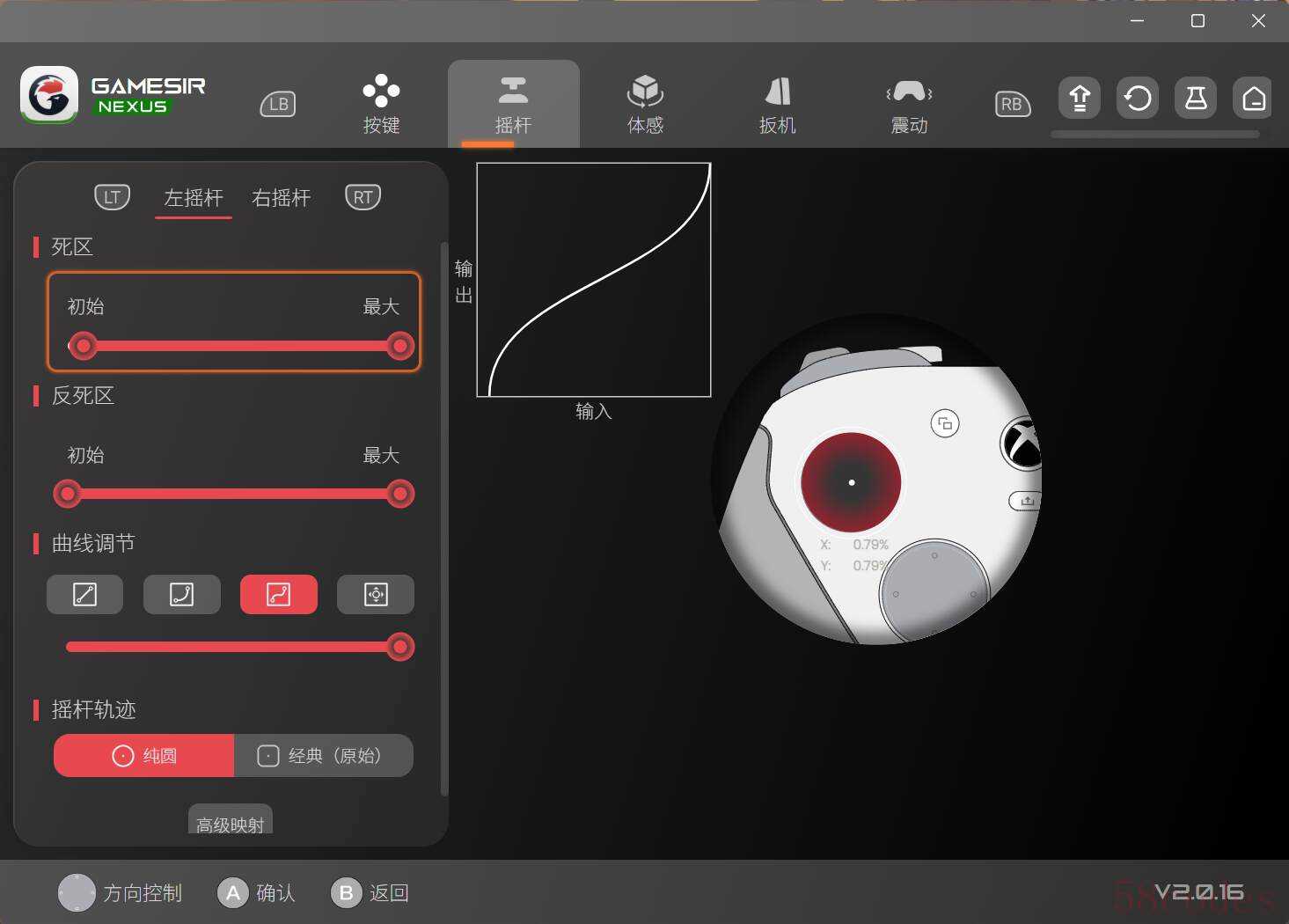Screen dimensions: 1289x924
Task: Click the 反死区 initial slider handle
Action: (67, 494)
